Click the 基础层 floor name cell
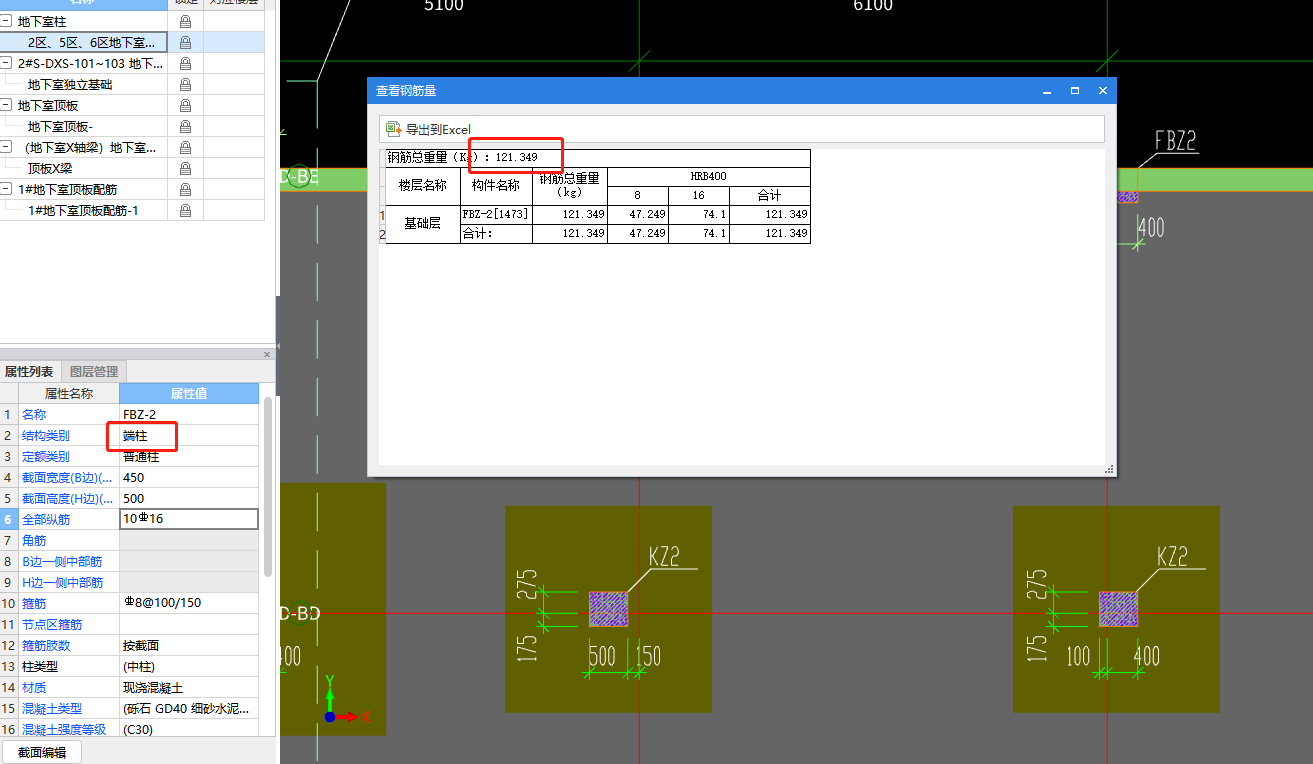Screen dimensions: 1313x764 pos(422,224)
